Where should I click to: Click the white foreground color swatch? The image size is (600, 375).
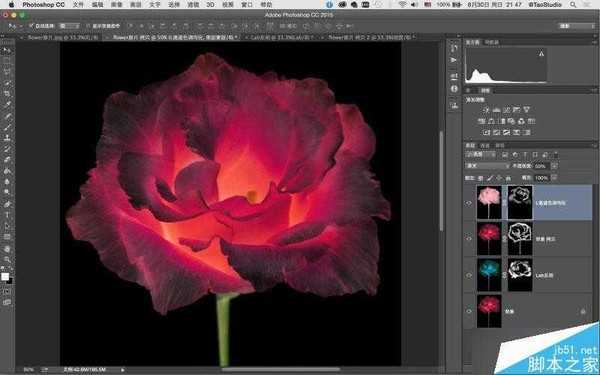click(x=5, y=277)
